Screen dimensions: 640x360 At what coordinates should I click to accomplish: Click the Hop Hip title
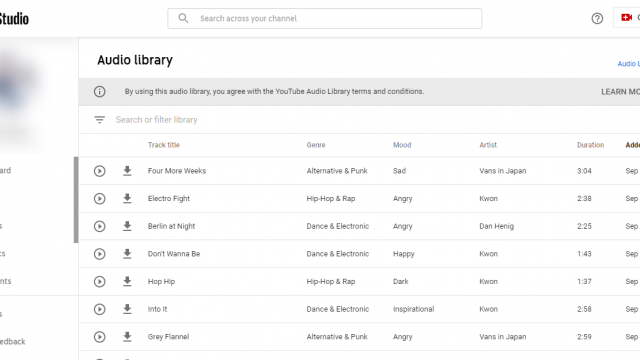tap(161, 282)
